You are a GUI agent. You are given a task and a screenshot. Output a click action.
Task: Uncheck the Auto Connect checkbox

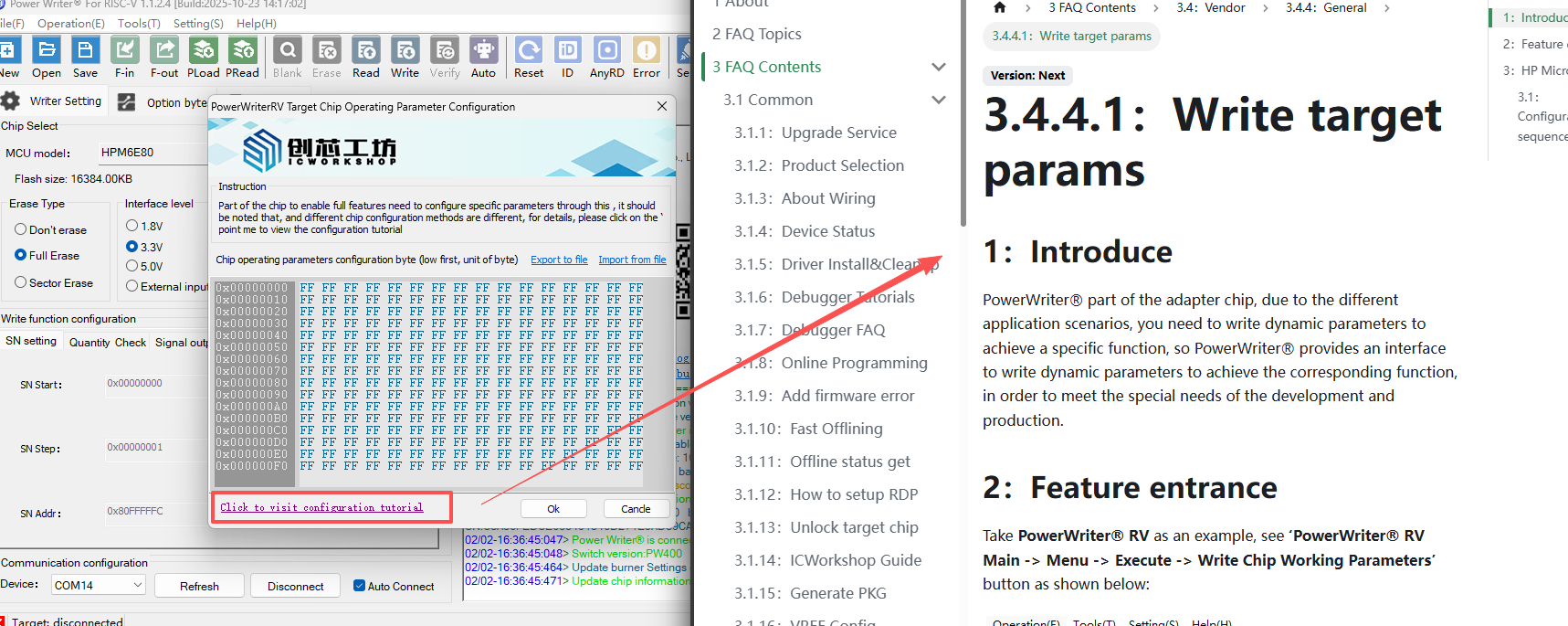click(x=359, y=586)
